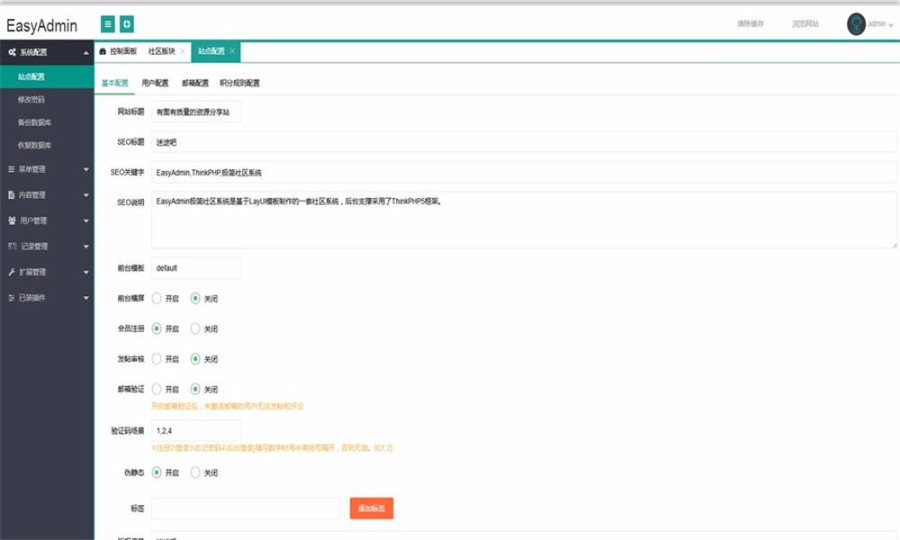This screenshot has width=900, height=540.
Task: Switch to the 控制面板 page tab
Action: pos(118,52)
